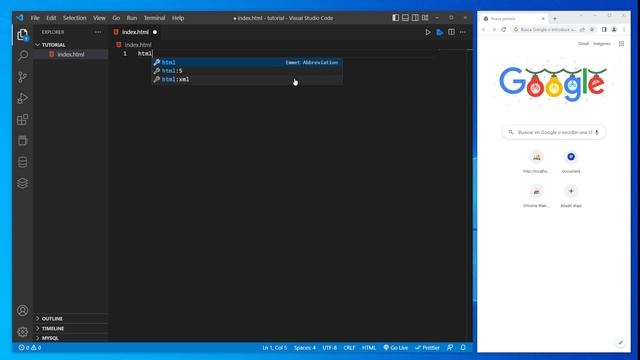Toggle the Secondary Side Bar layout button
640x360 pixels.
415,18
